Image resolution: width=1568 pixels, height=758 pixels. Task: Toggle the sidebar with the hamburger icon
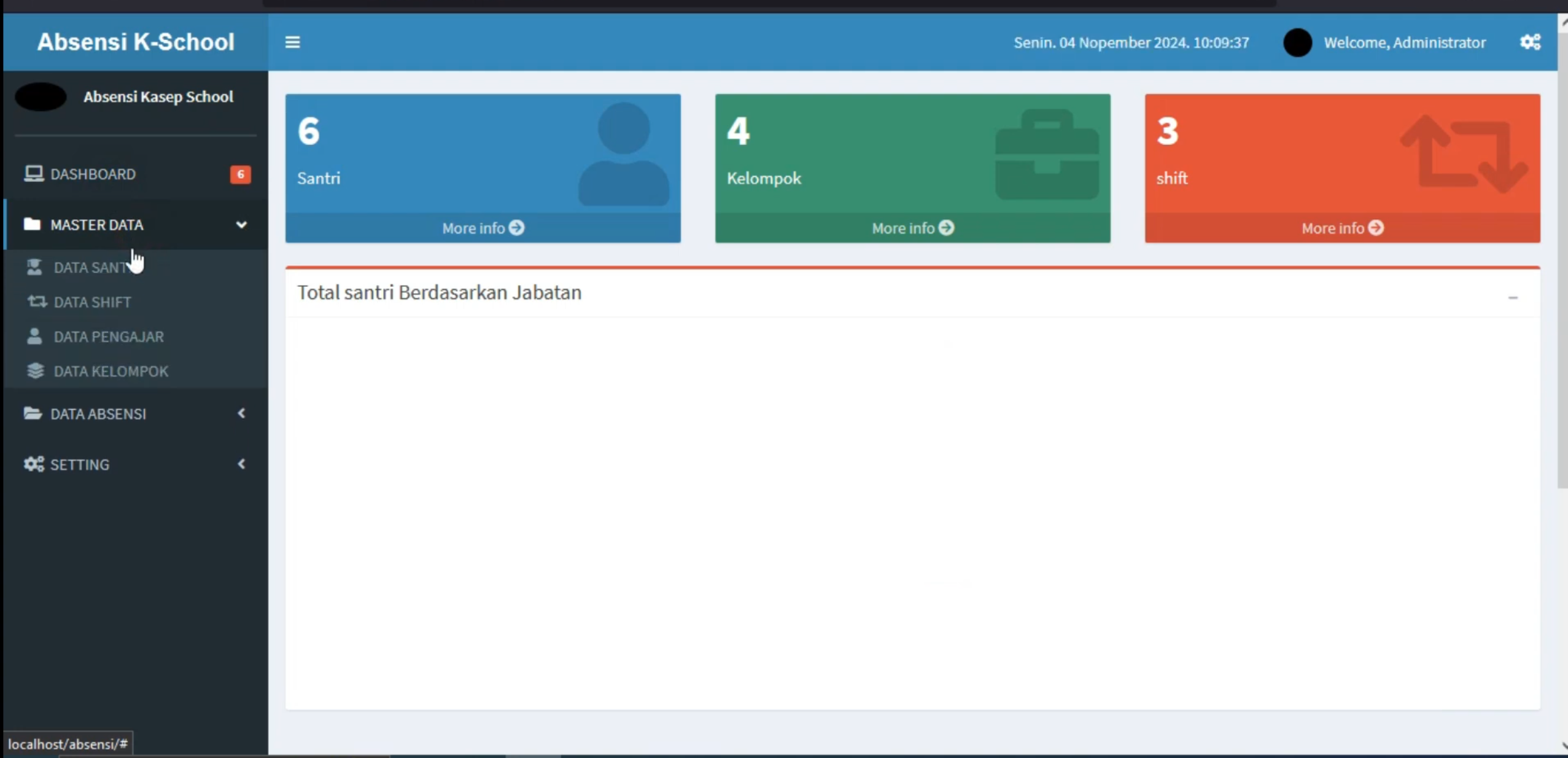(x=292, y=42)
